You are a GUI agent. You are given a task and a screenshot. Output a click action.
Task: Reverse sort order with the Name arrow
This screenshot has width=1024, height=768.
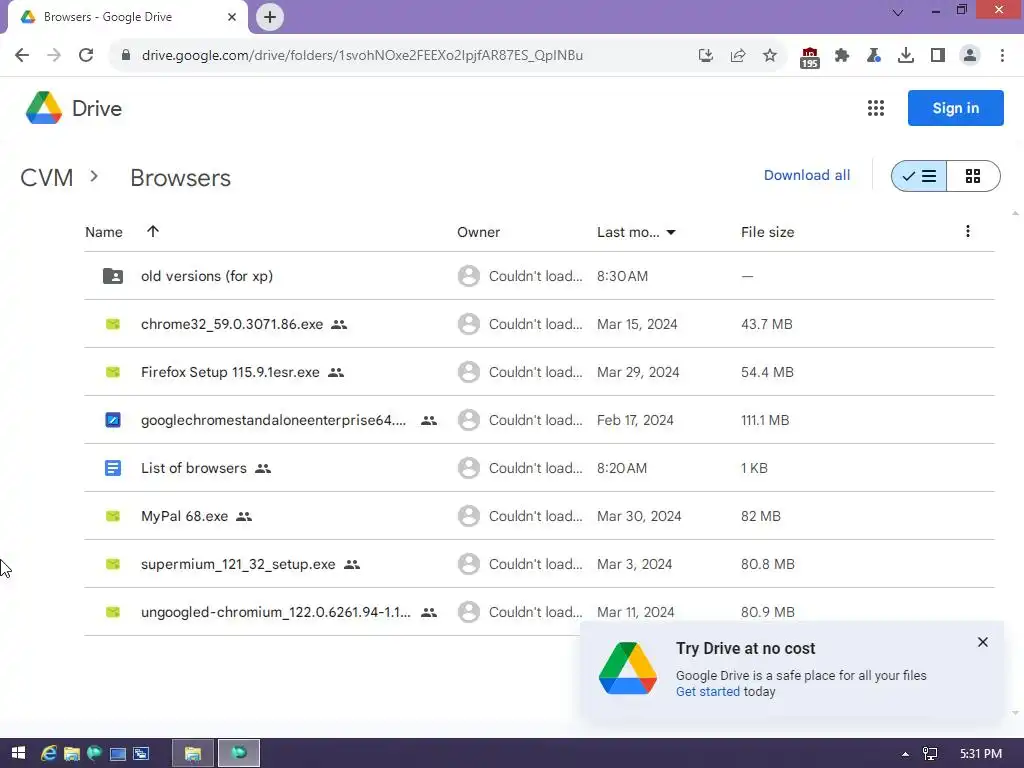[x=153, y=231]
